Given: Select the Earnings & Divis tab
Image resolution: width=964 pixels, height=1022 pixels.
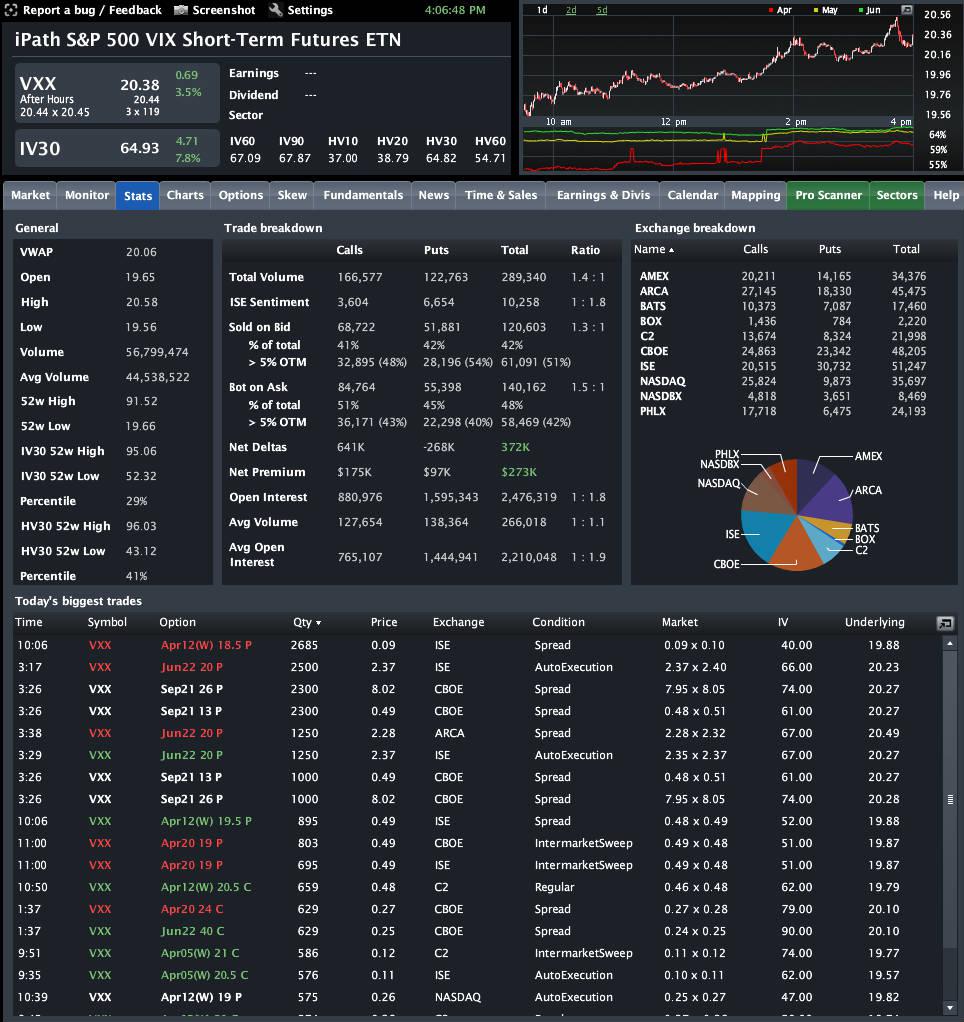Looking at the screenshot, I should click(602, 195).
